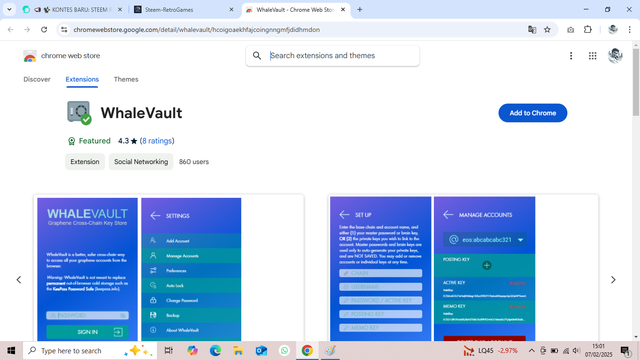This screenshot has width=640, height=360.
Task: View site information icon in address bar
Action: (64, 30)
